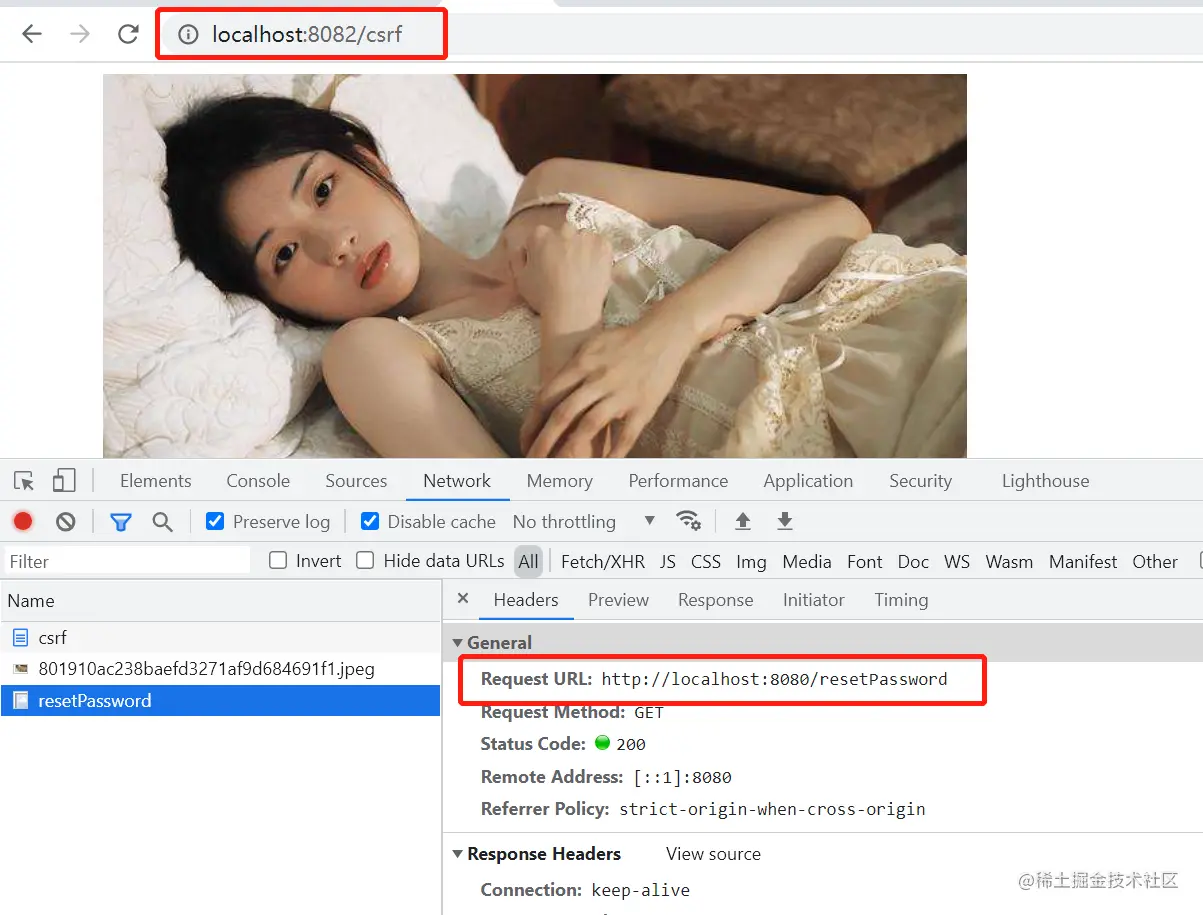
Task: Open site info icon in address bar
Action: pyautogui.click(x=187, y=35)
